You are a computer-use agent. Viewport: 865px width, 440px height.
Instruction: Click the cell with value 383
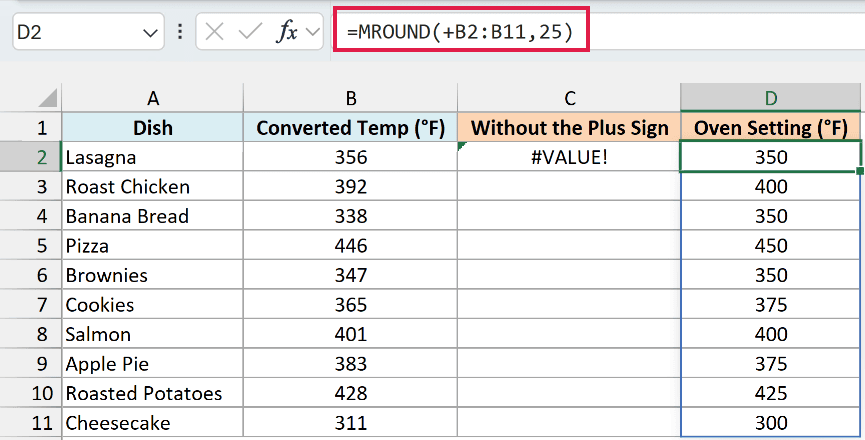(x=350, y=363)
